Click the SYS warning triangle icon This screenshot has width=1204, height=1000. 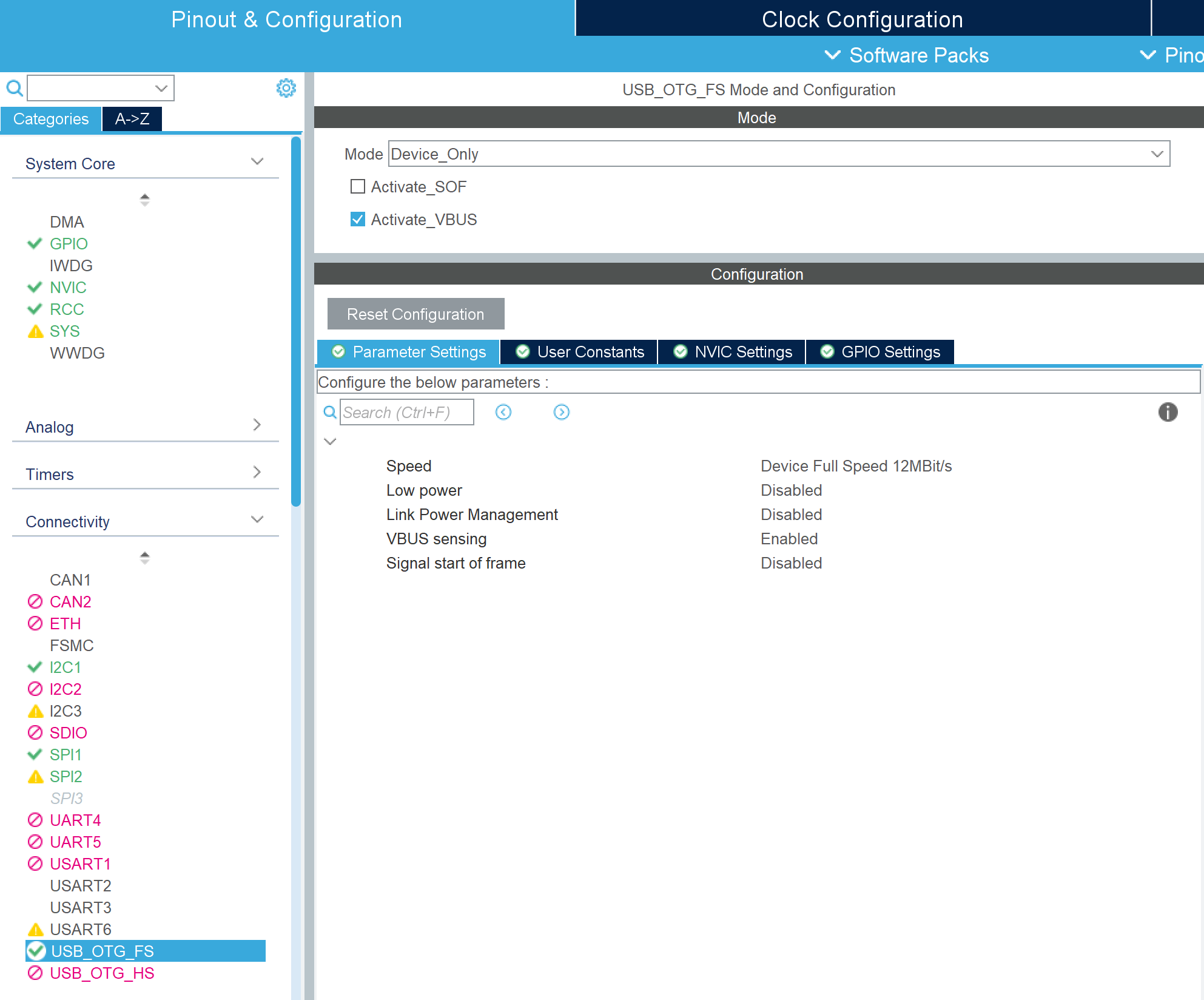tap(36, 331)
